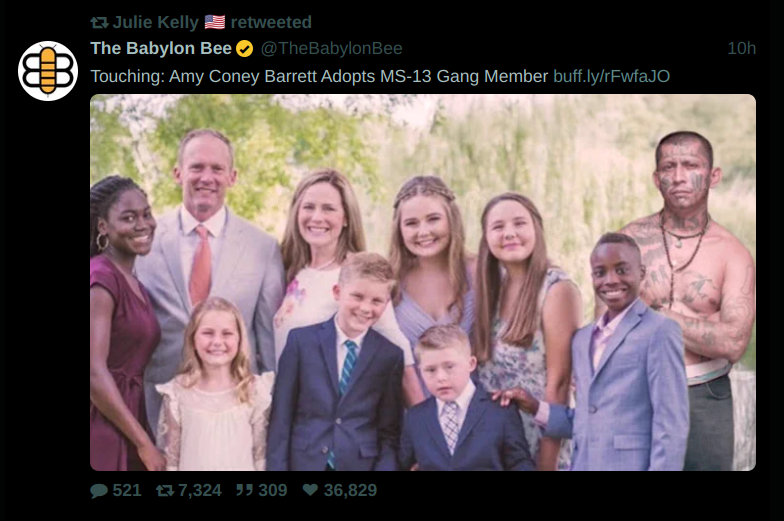Click the reply speech bubble icon

click(x=99, y=490)
